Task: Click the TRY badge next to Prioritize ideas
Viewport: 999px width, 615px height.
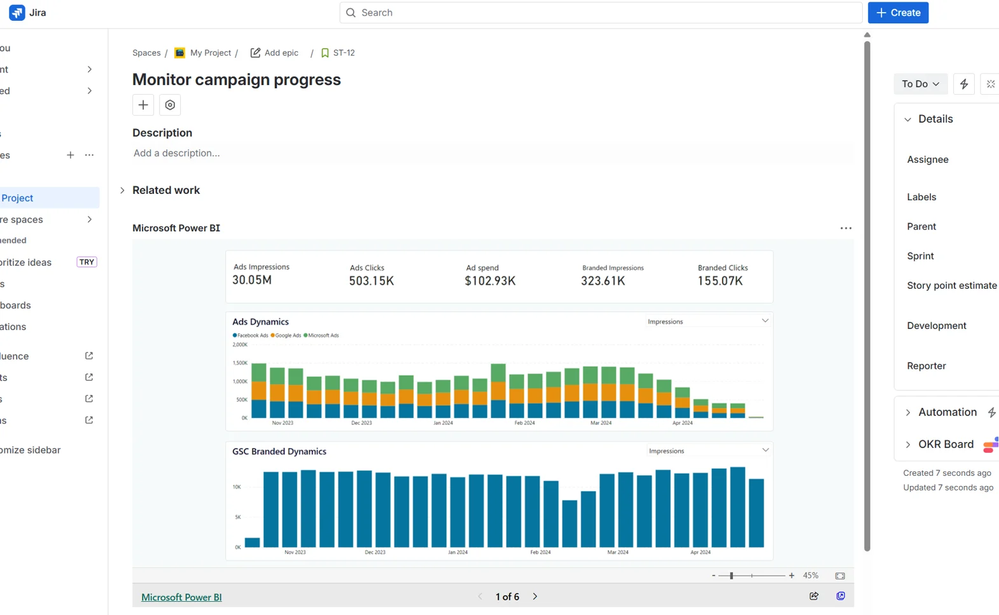Action: click(87, 262)
